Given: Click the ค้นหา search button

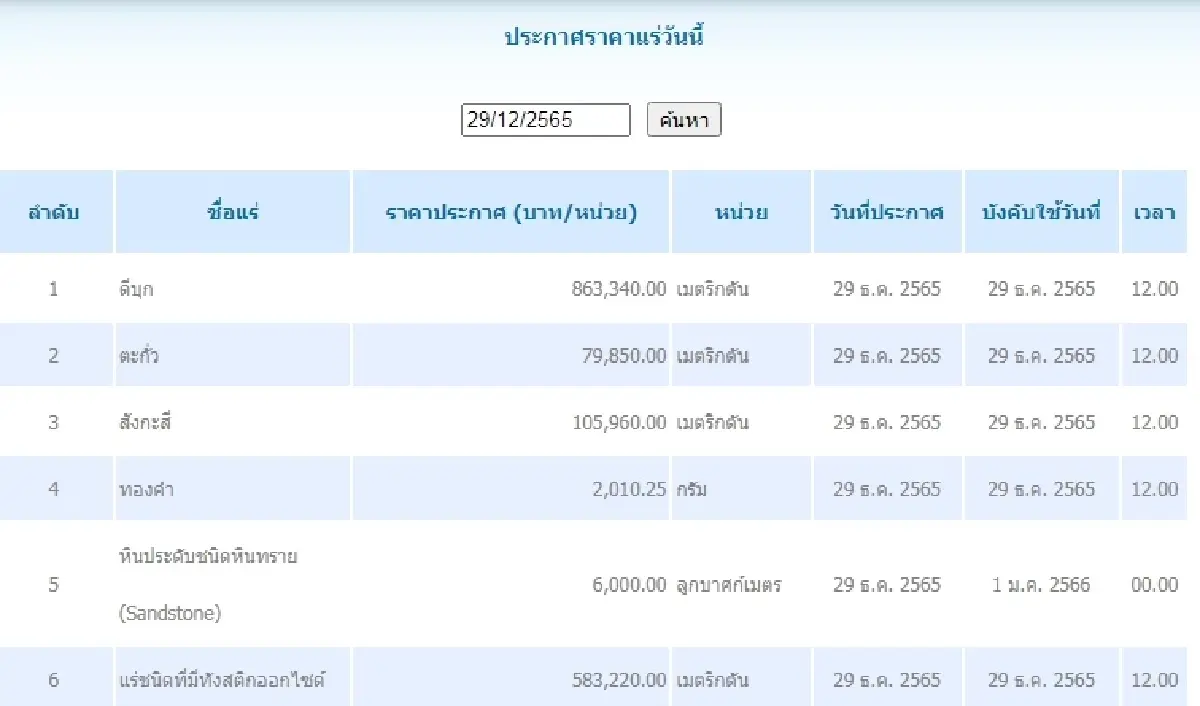Looking at the screenshot, I should [x=684, y=120].
